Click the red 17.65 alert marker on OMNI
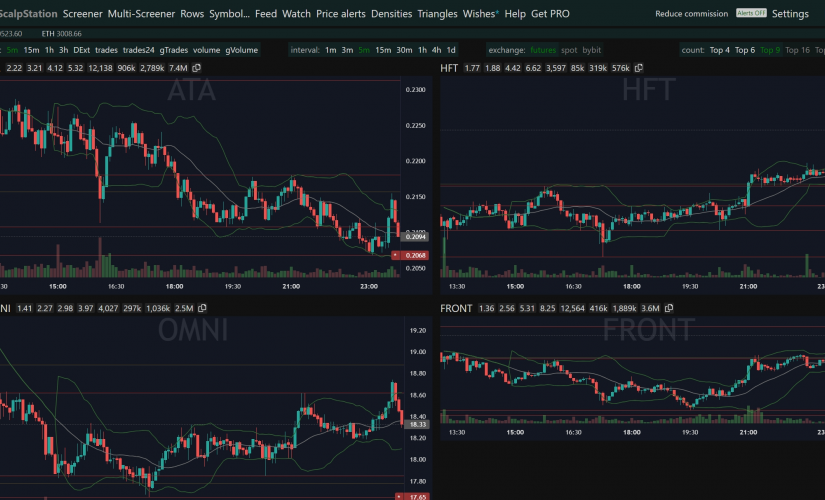The width and height of the screenshot is (825, 500). [x=412, y=496]
